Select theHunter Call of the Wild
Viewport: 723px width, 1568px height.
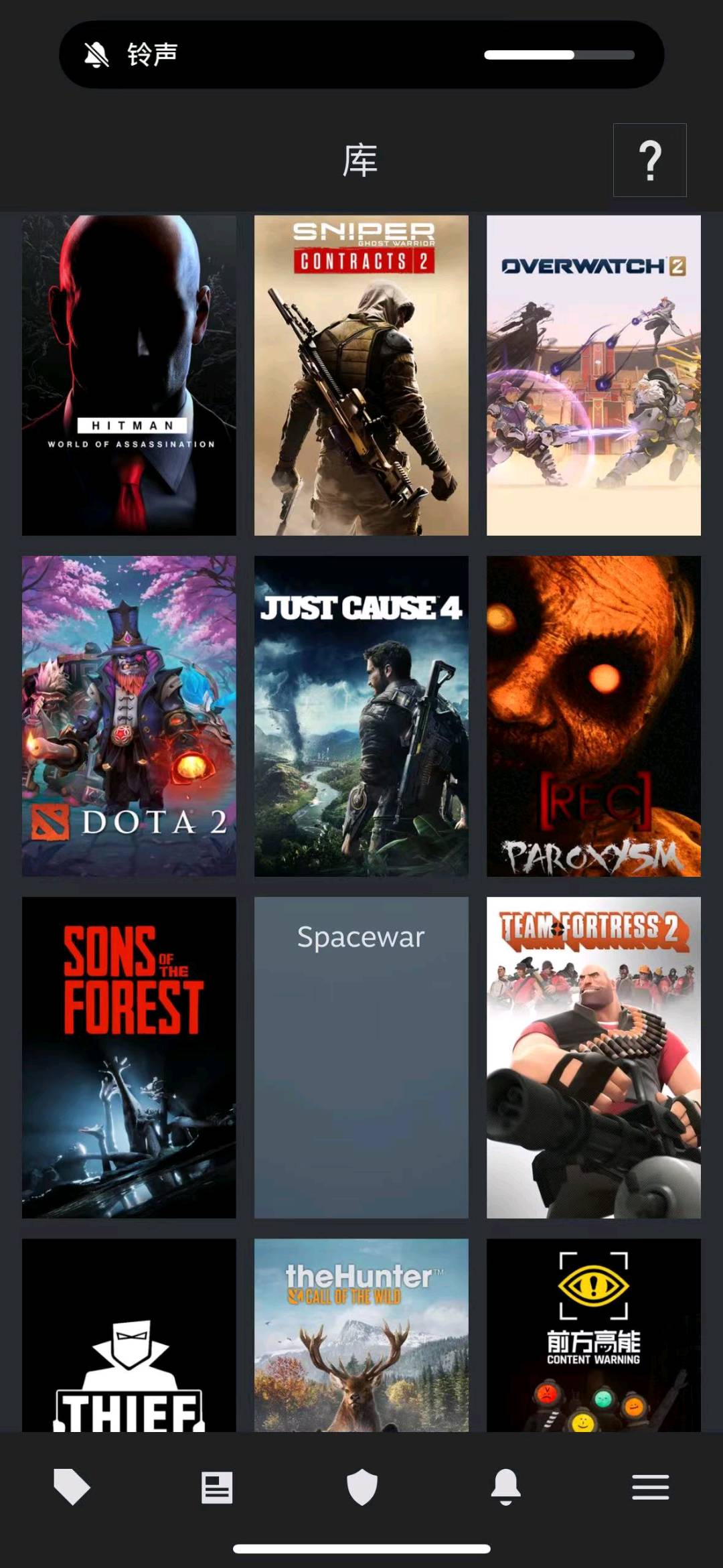[x=361, y=1335]
